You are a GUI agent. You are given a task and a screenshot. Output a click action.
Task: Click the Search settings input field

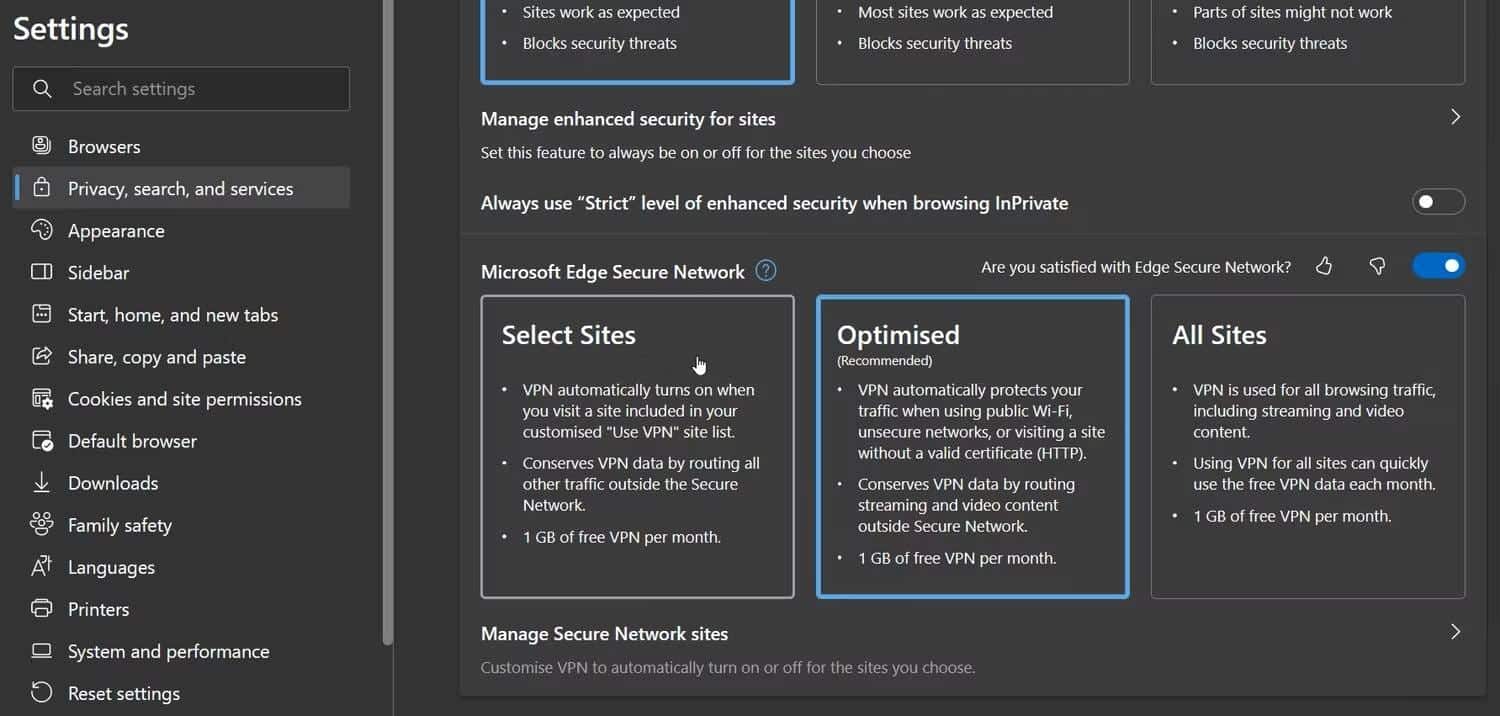[180, 89]
